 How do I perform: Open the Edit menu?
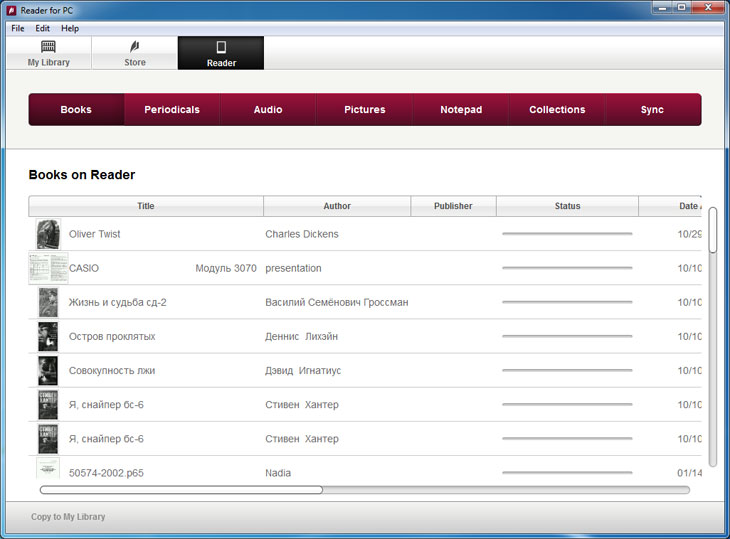(43, 28)
